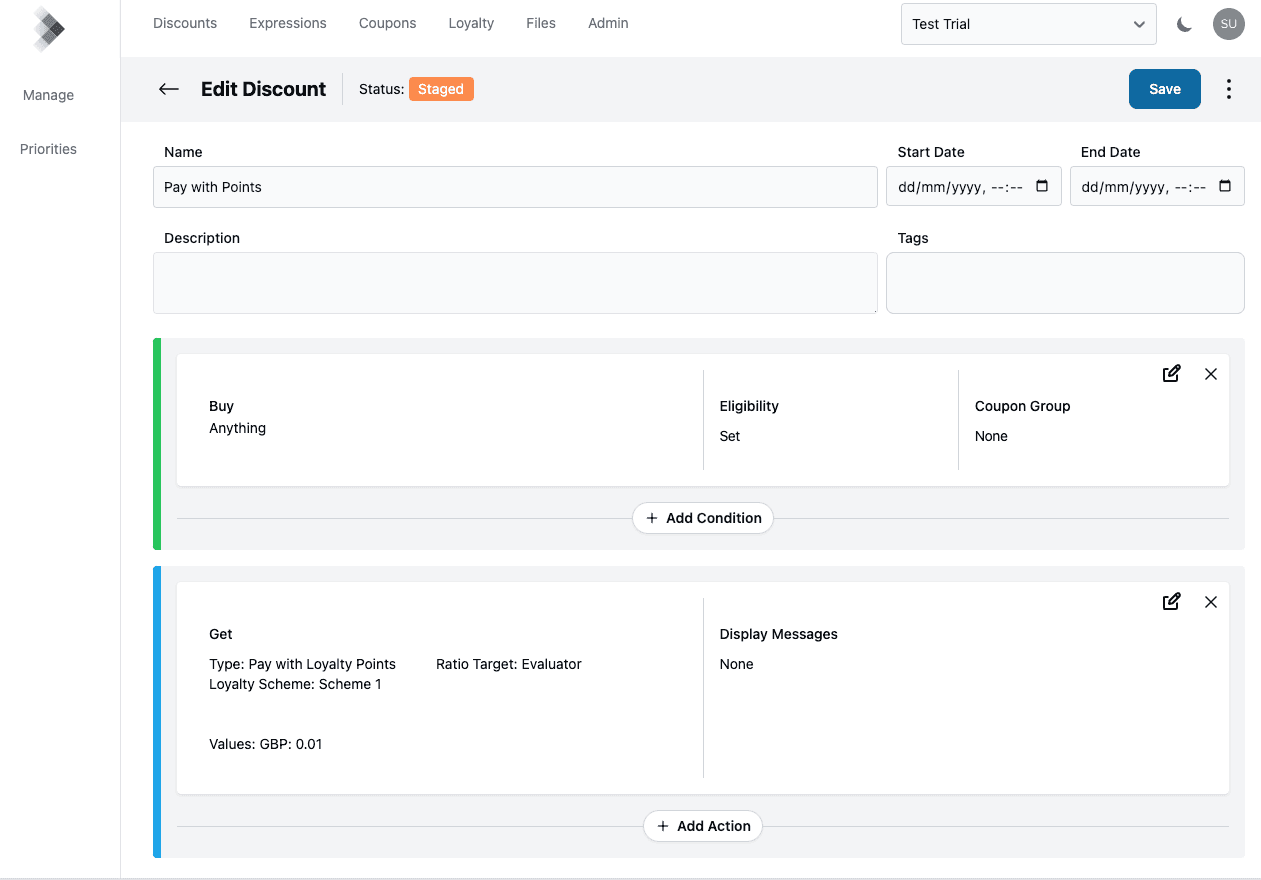
Task: Open the Expressions menu item
Action: (288, 23)
